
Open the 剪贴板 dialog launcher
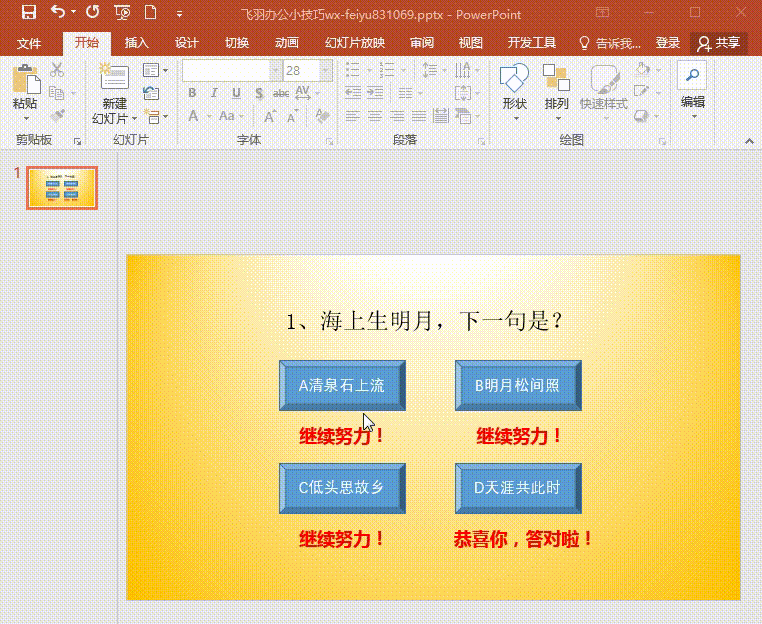[77, 141]
